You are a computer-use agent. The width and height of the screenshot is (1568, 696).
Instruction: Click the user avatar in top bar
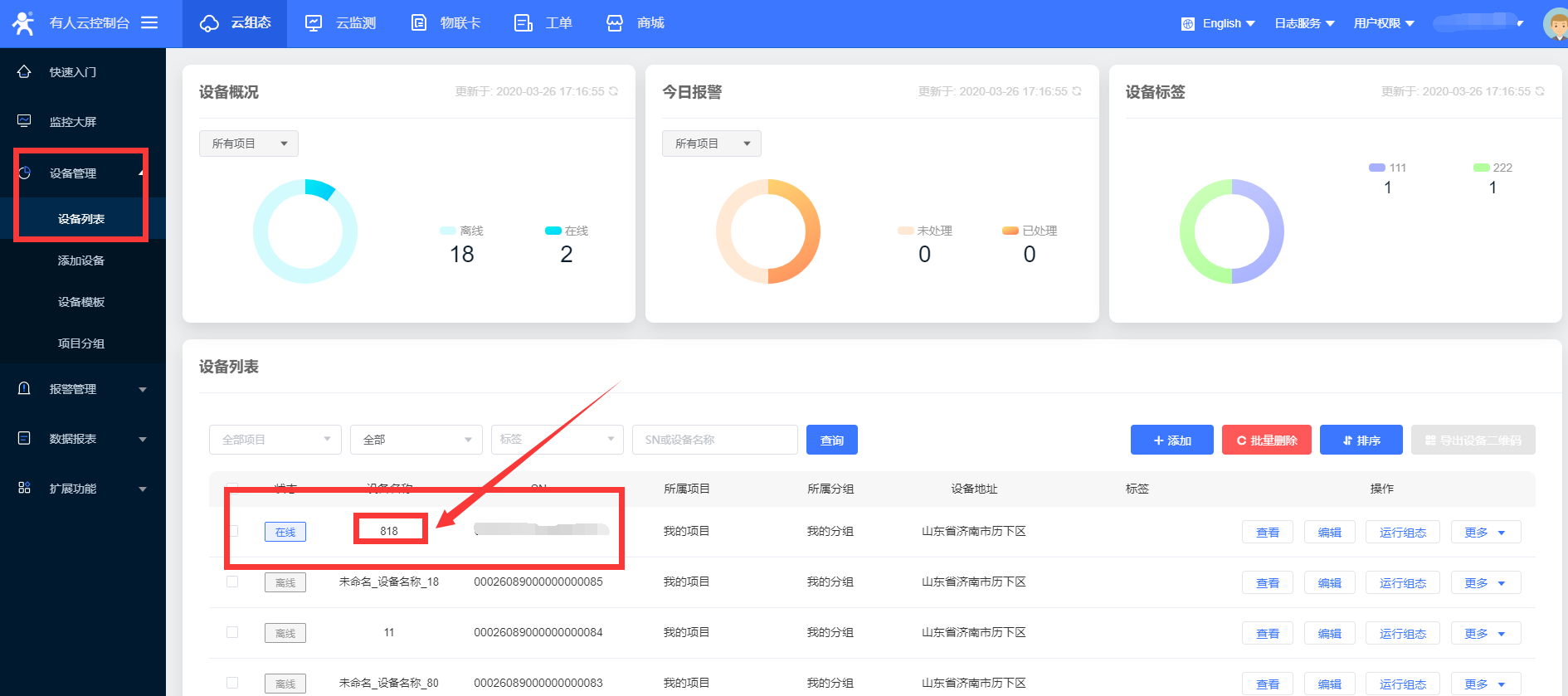tap(1555, 23)
